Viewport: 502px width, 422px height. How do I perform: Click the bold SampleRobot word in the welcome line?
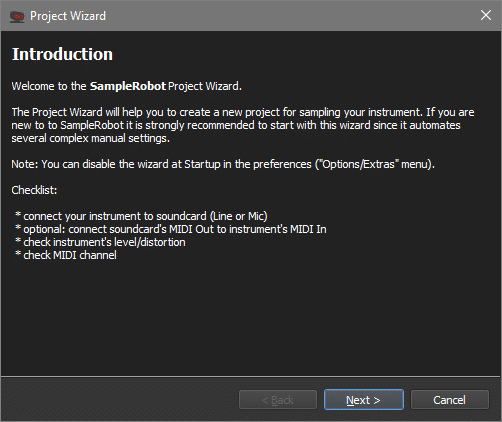128,86
